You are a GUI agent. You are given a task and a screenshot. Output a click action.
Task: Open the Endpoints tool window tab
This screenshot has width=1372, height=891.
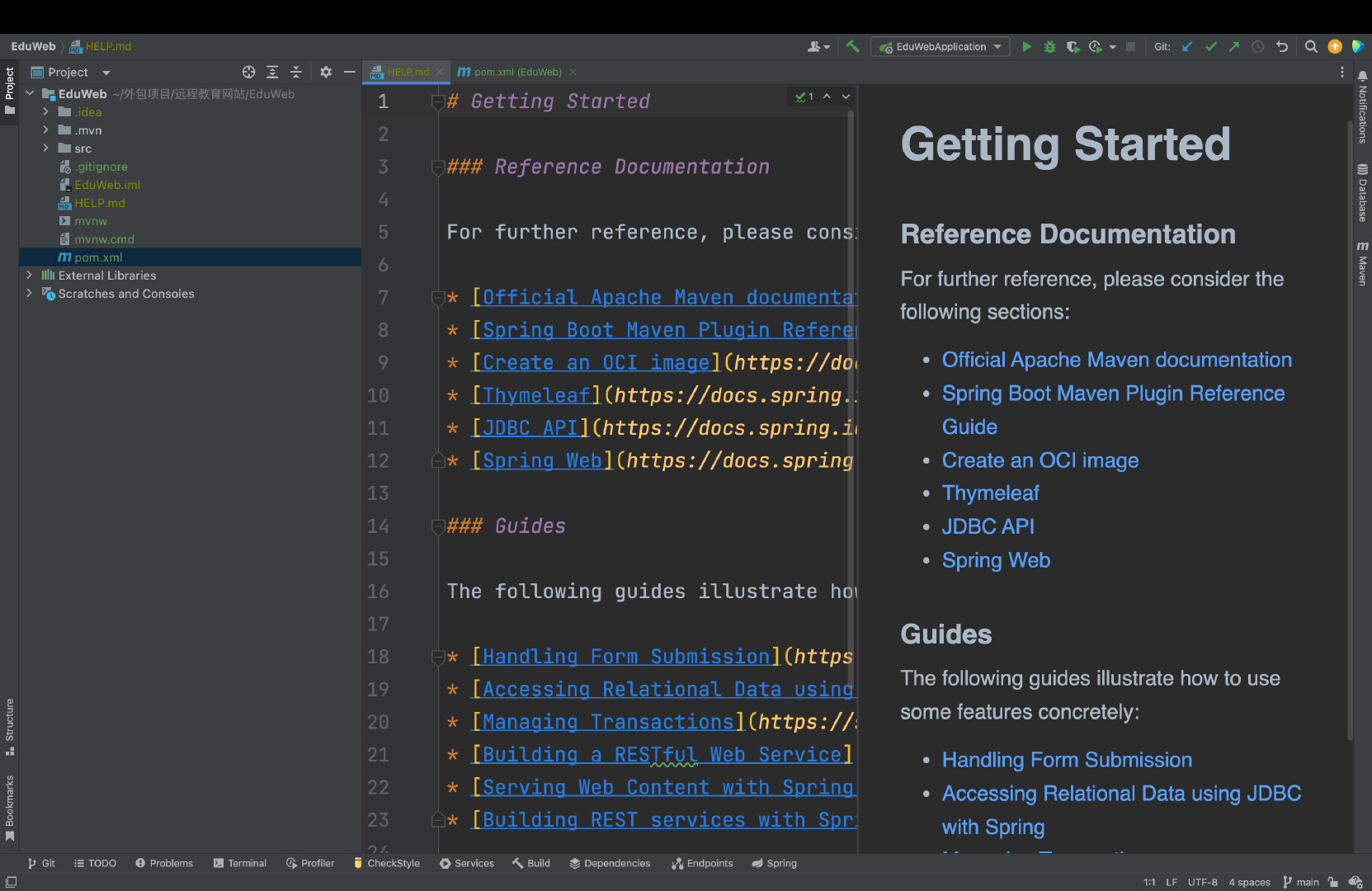(702, 863)
